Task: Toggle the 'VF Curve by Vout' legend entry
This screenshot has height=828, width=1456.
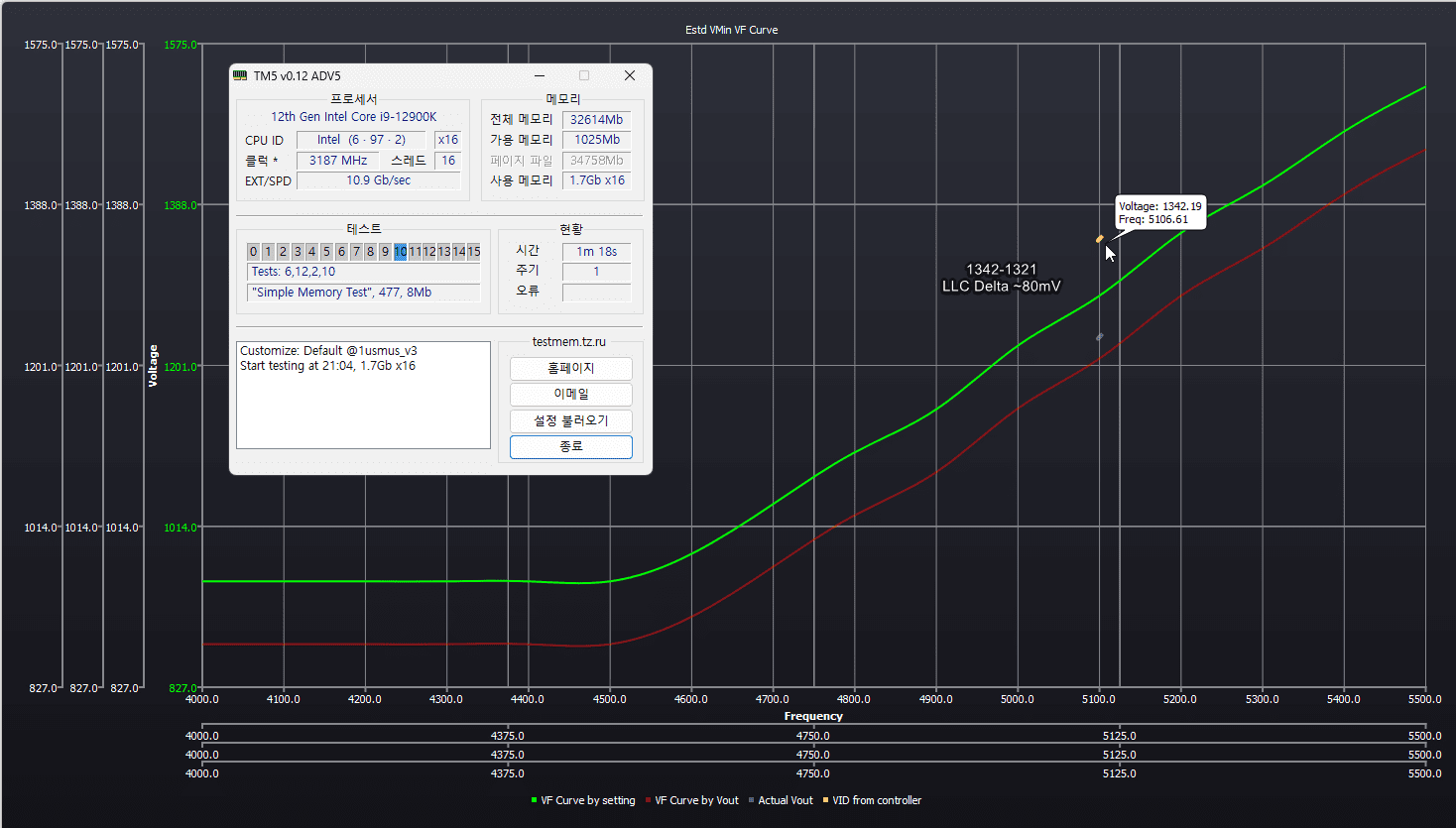Action: pos(692,800)
